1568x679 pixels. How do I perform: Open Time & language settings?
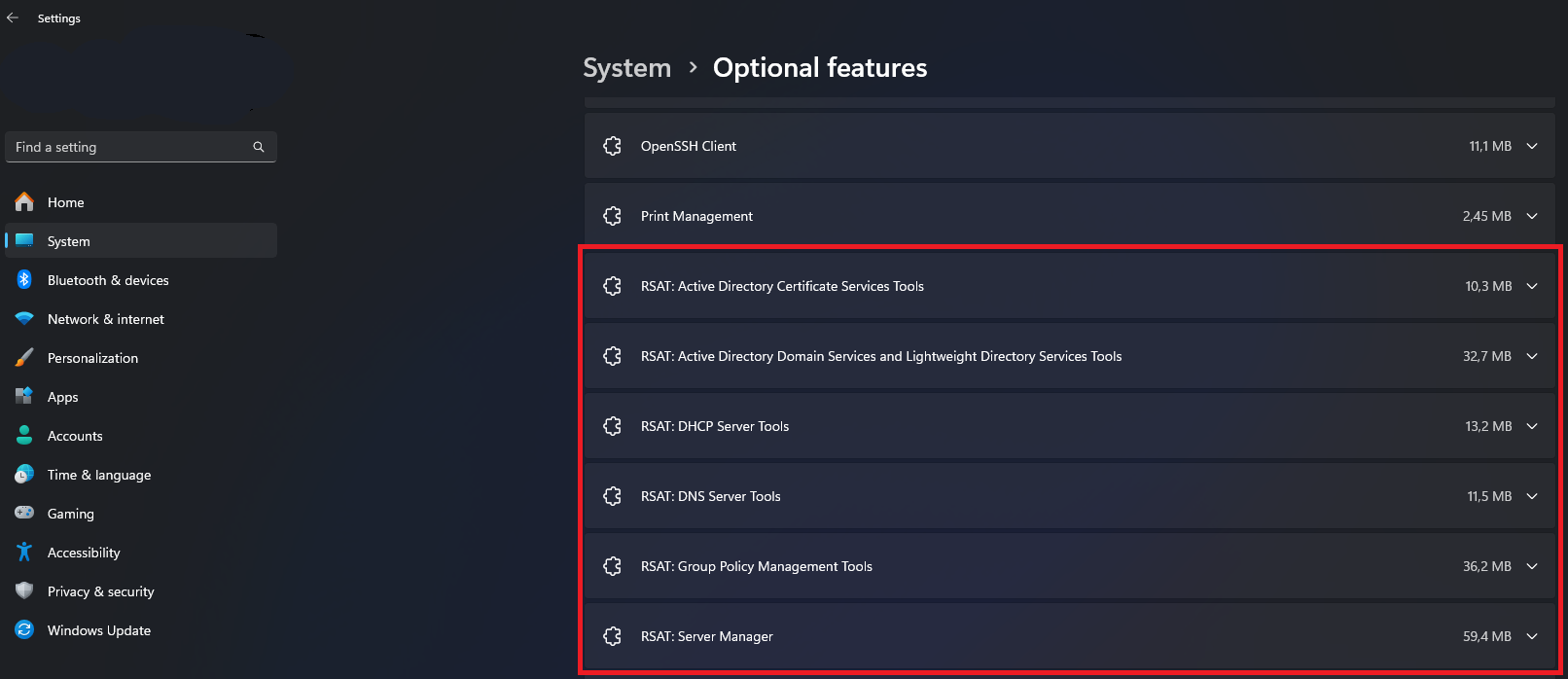(x=141, y=474)
